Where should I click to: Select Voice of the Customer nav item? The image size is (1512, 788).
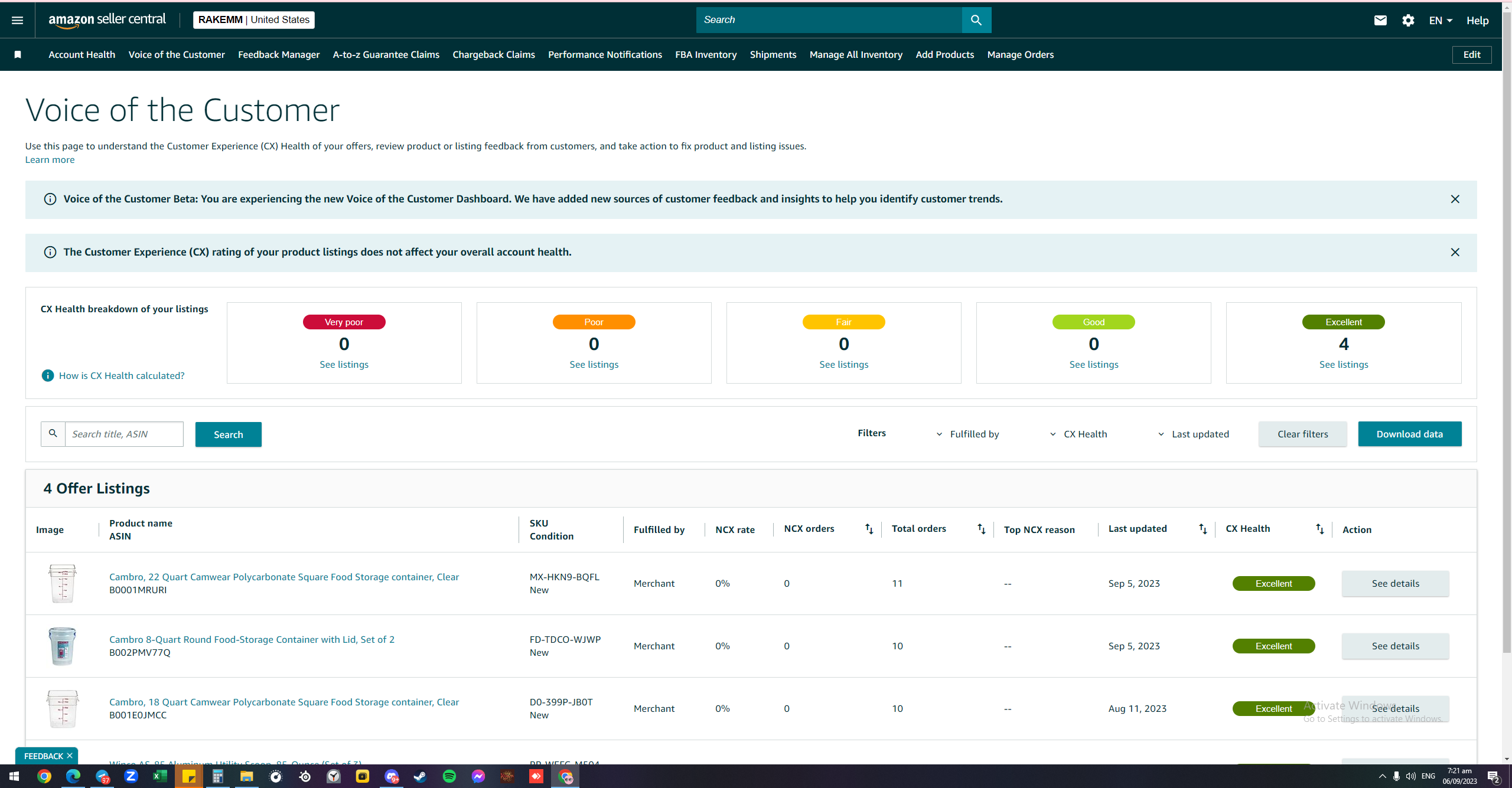pyautogui.click(x=177, y=54)
